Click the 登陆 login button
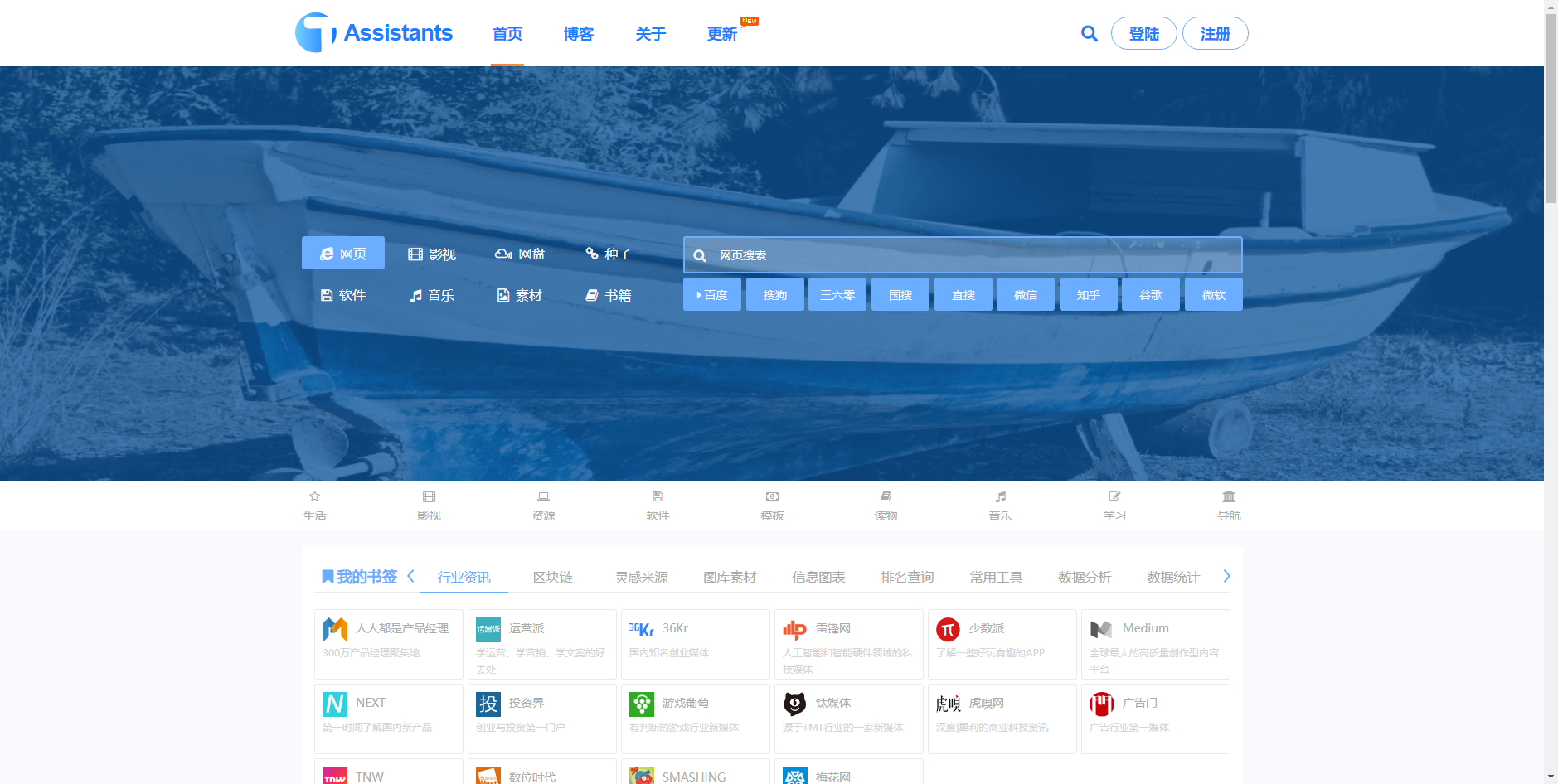1558x784 pixels. point(1143,33)
